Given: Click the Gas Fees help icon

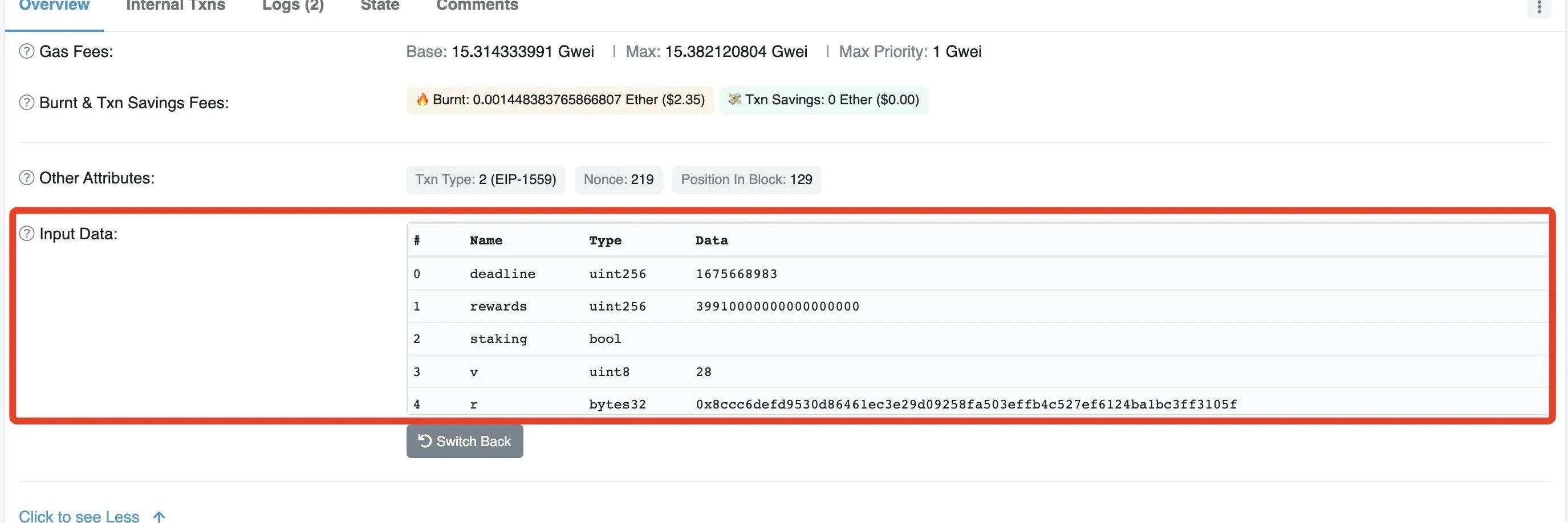Looking at the screenshot, I should click(x=26, y=52).
